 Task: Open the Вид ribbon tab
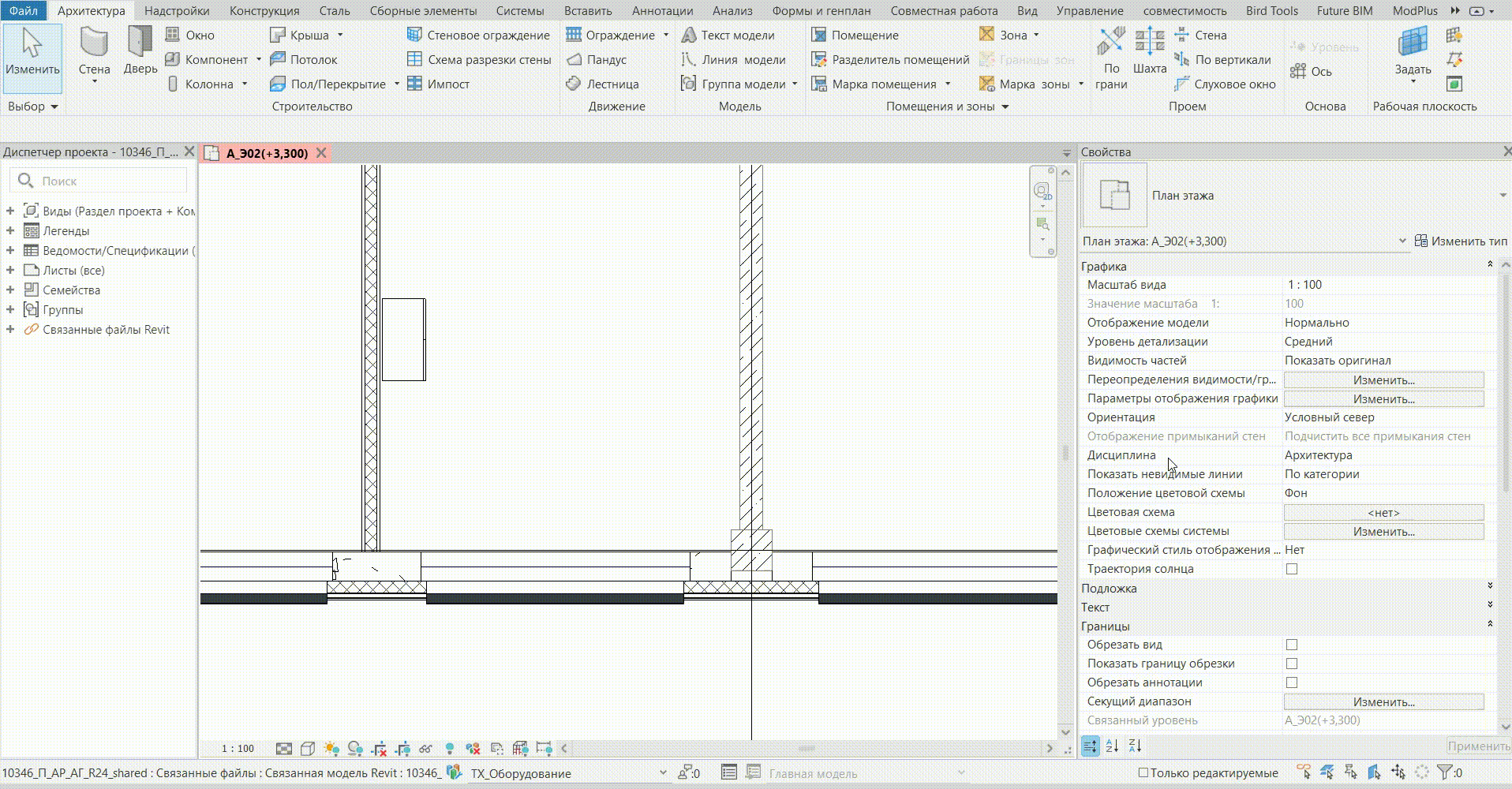(x=1027, y=10)
